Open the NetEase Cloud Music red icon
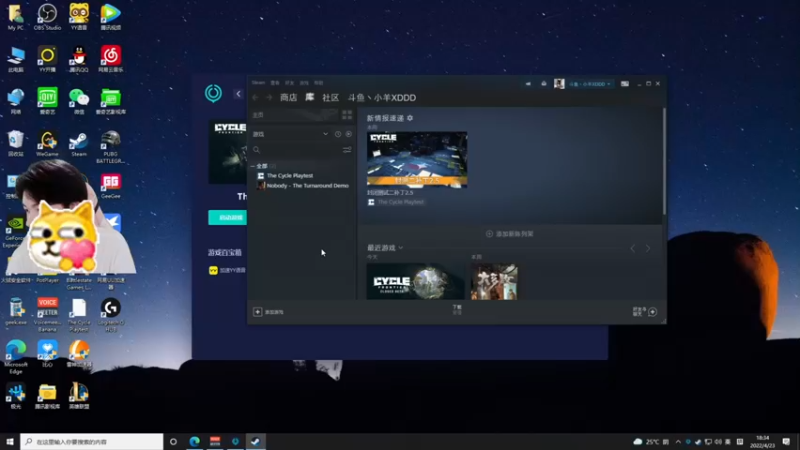The width and height of the screenshot is (800, 450). (x=111, y=59)
